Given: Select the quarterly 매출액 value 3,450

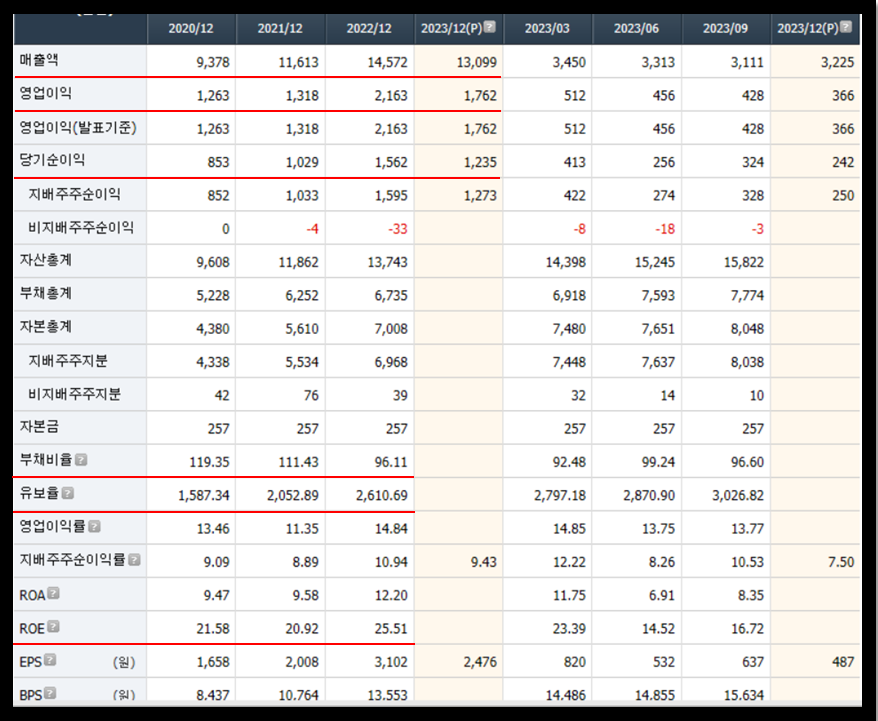Looking at the screenshot, I should 569,62.
